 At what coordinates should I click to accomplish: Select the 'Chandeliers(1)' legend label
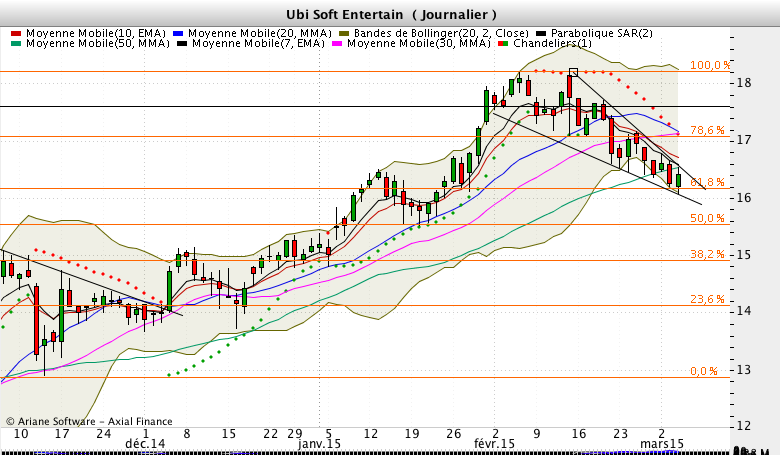coord(553,43)
